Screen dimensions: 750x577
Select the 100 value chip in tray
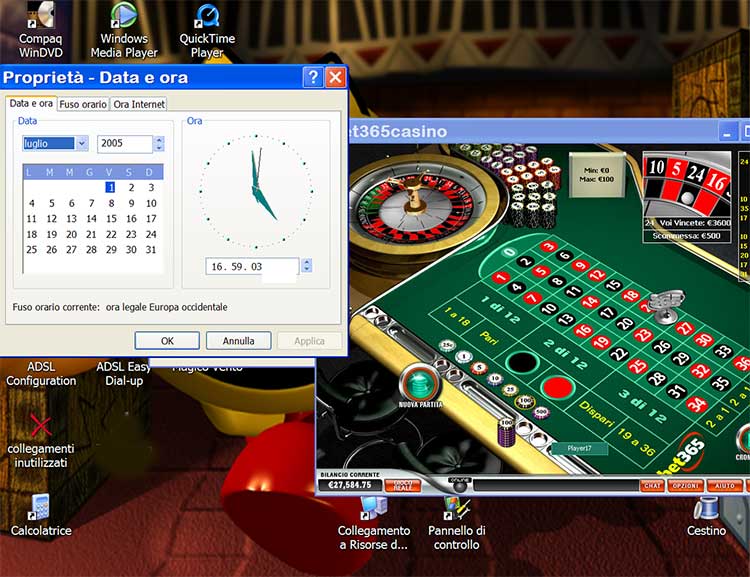click(x=526, y=400)
